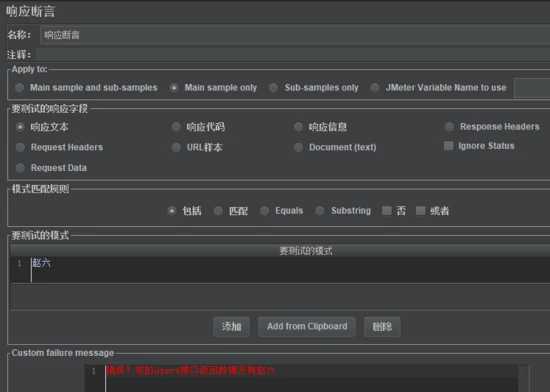Click Add from Clipboard button

(307, 327)
